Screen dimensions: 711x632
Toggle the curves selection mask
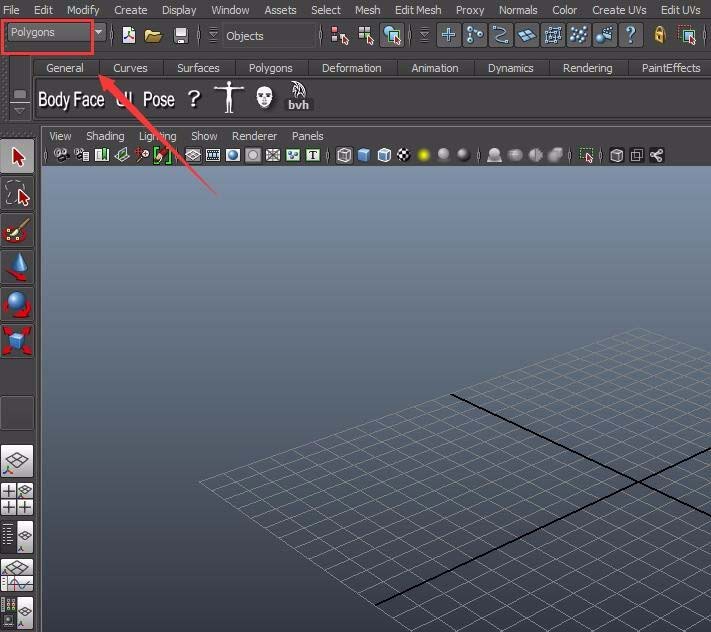pos(501,35)
